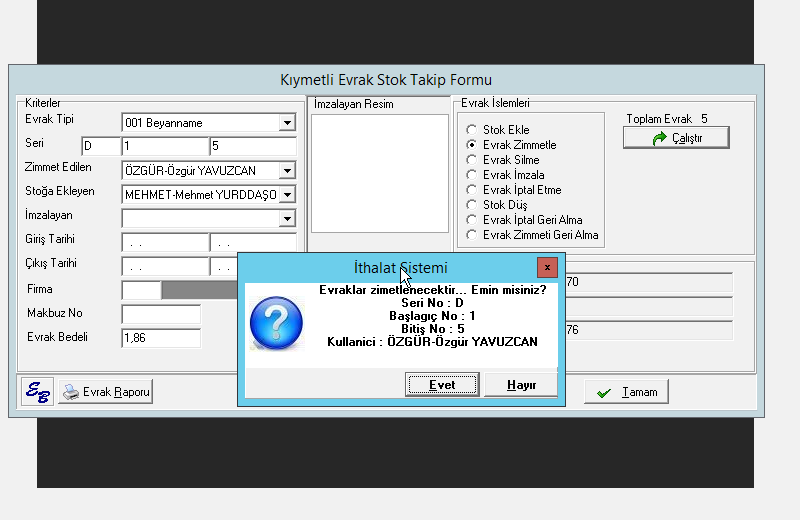Image resolution: width=800 pixels, height=520 pixels.
Task: Click Tamam with green checkmark
Action: click(626, 392)
